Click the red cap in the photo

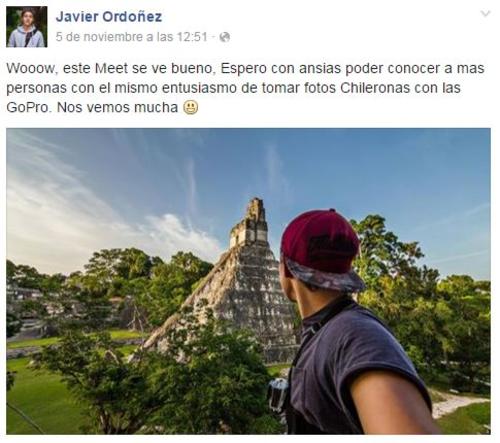pos(321,243)
